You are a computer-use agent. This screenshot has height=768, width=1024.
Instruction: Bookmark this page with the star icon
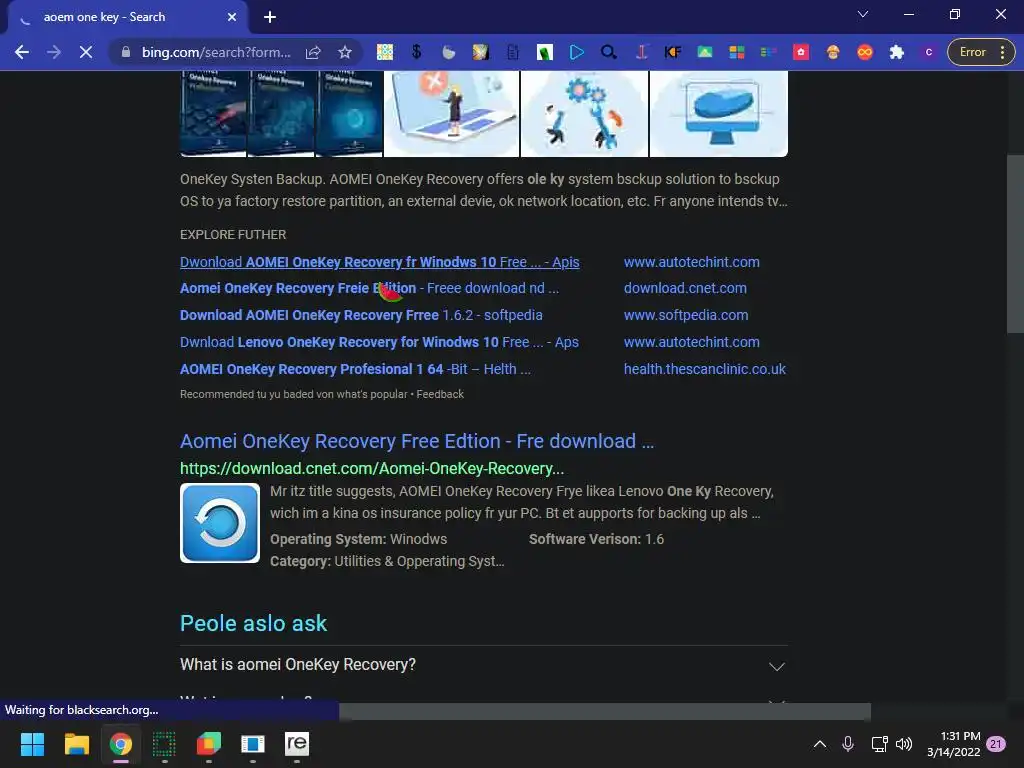pos(345,52)
